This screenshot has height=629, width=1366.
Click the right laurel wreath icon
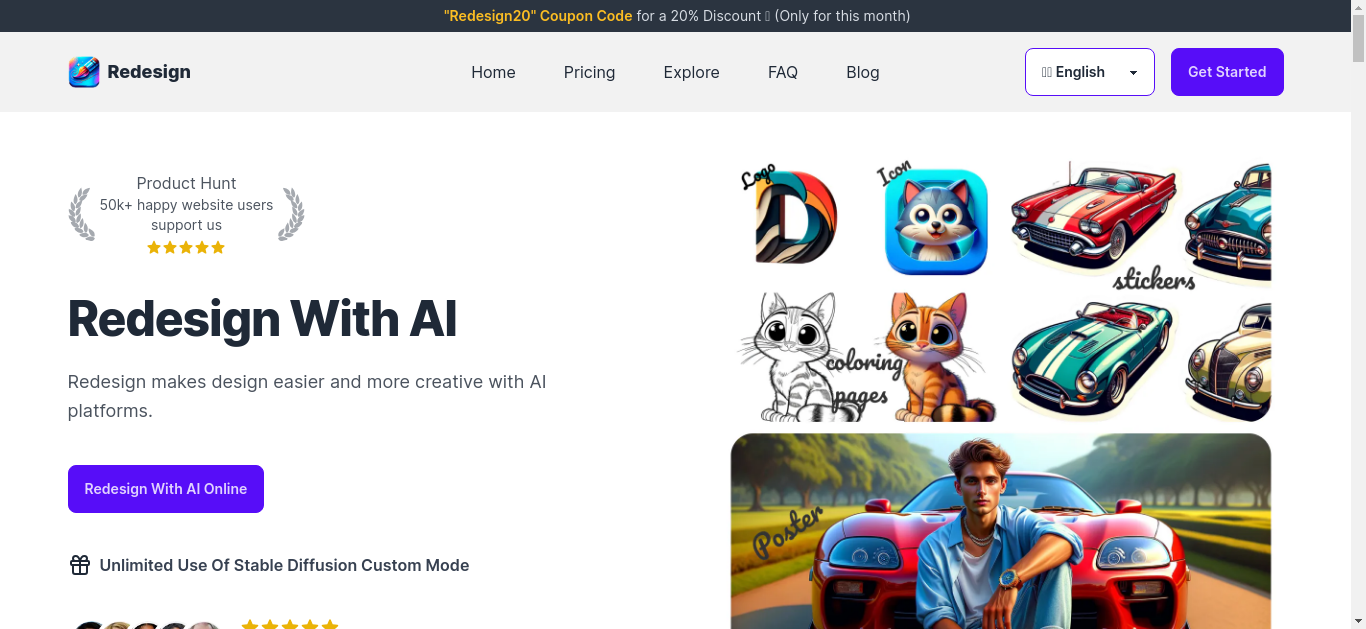coord(291,214)
